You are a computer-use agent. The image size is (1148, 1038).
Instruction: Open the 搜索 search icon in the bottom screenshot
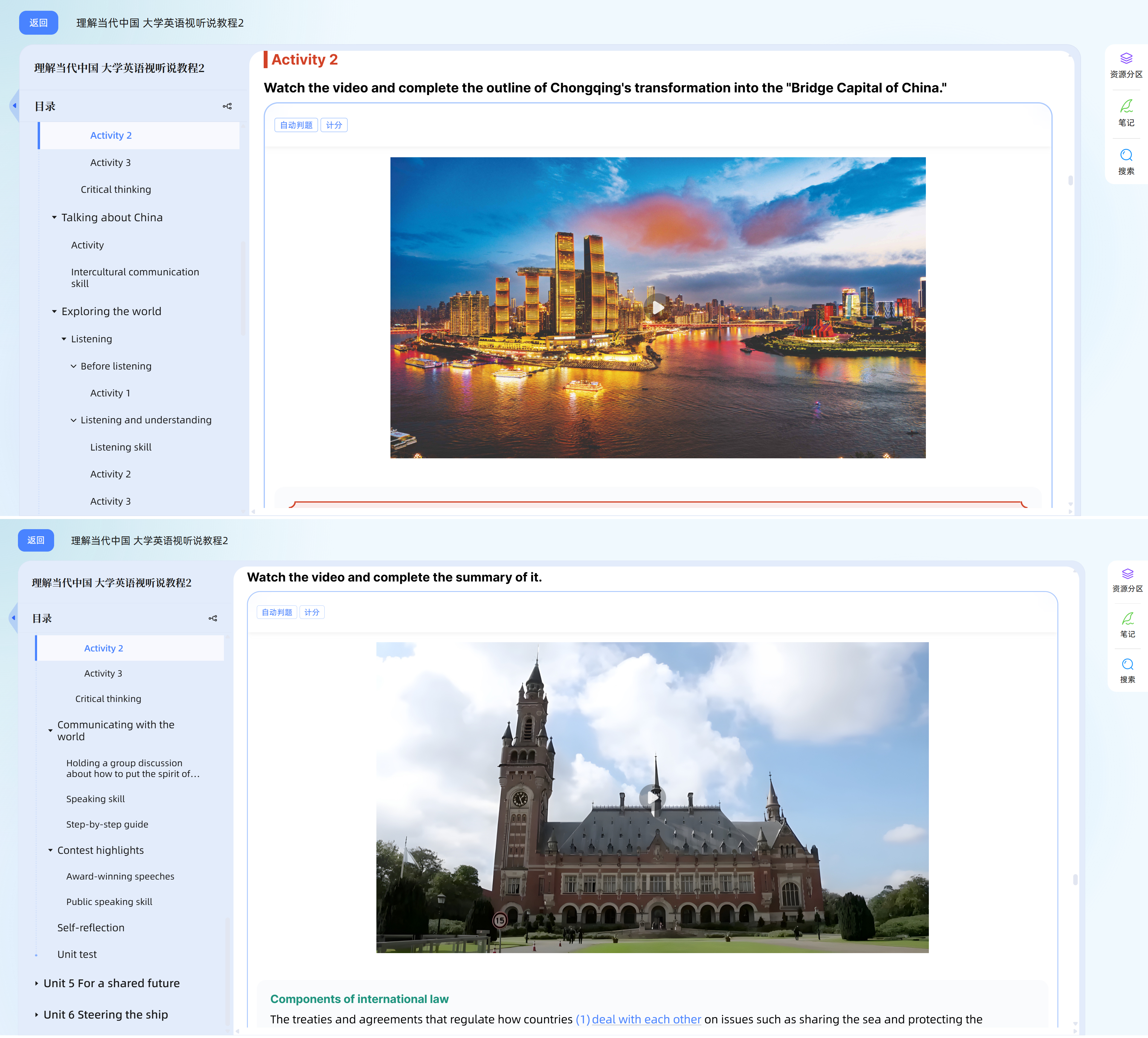point(1127,671)
